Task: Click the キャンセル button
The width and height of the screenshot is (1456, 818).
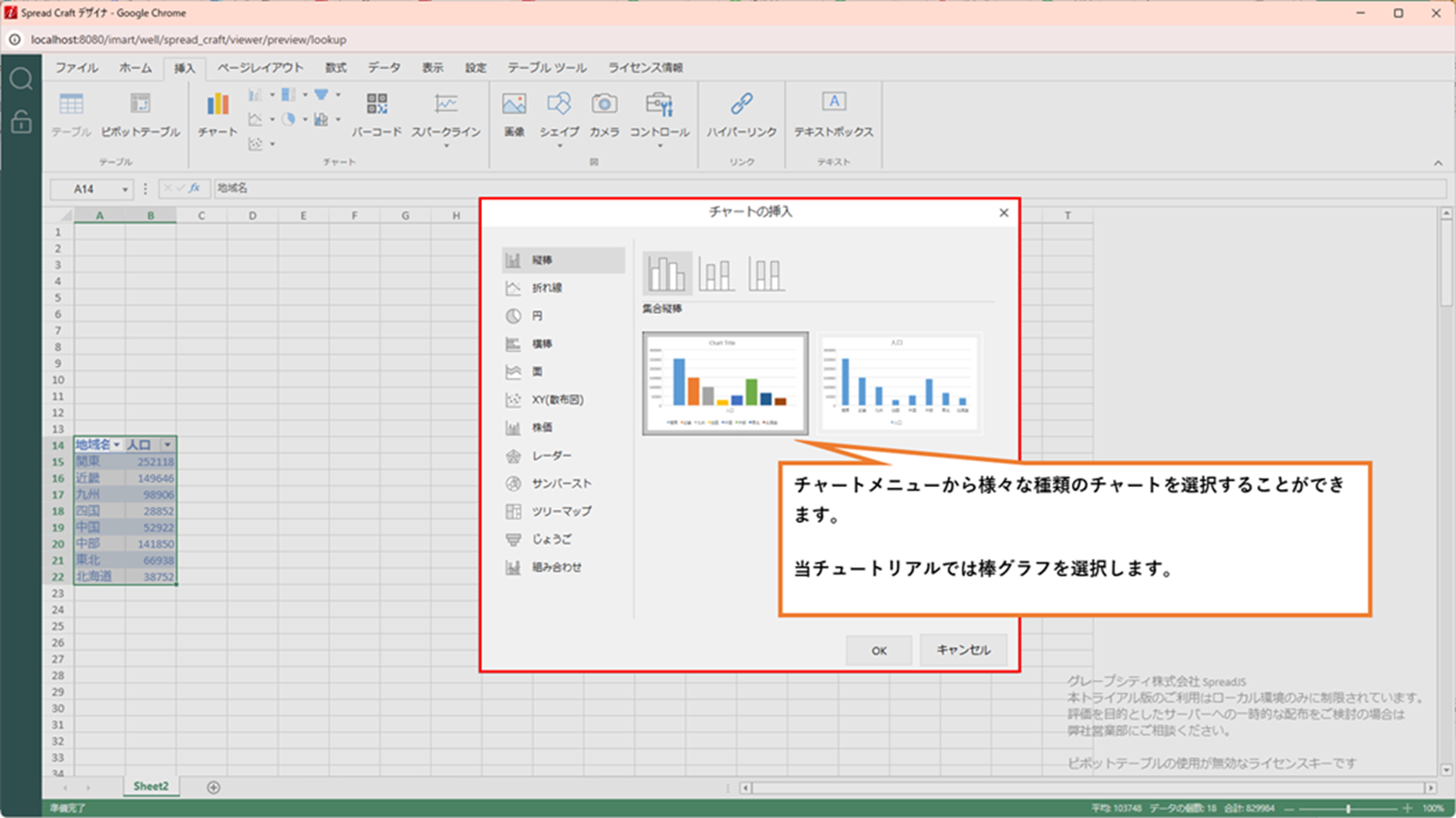Action: click(x=963, y=650)
